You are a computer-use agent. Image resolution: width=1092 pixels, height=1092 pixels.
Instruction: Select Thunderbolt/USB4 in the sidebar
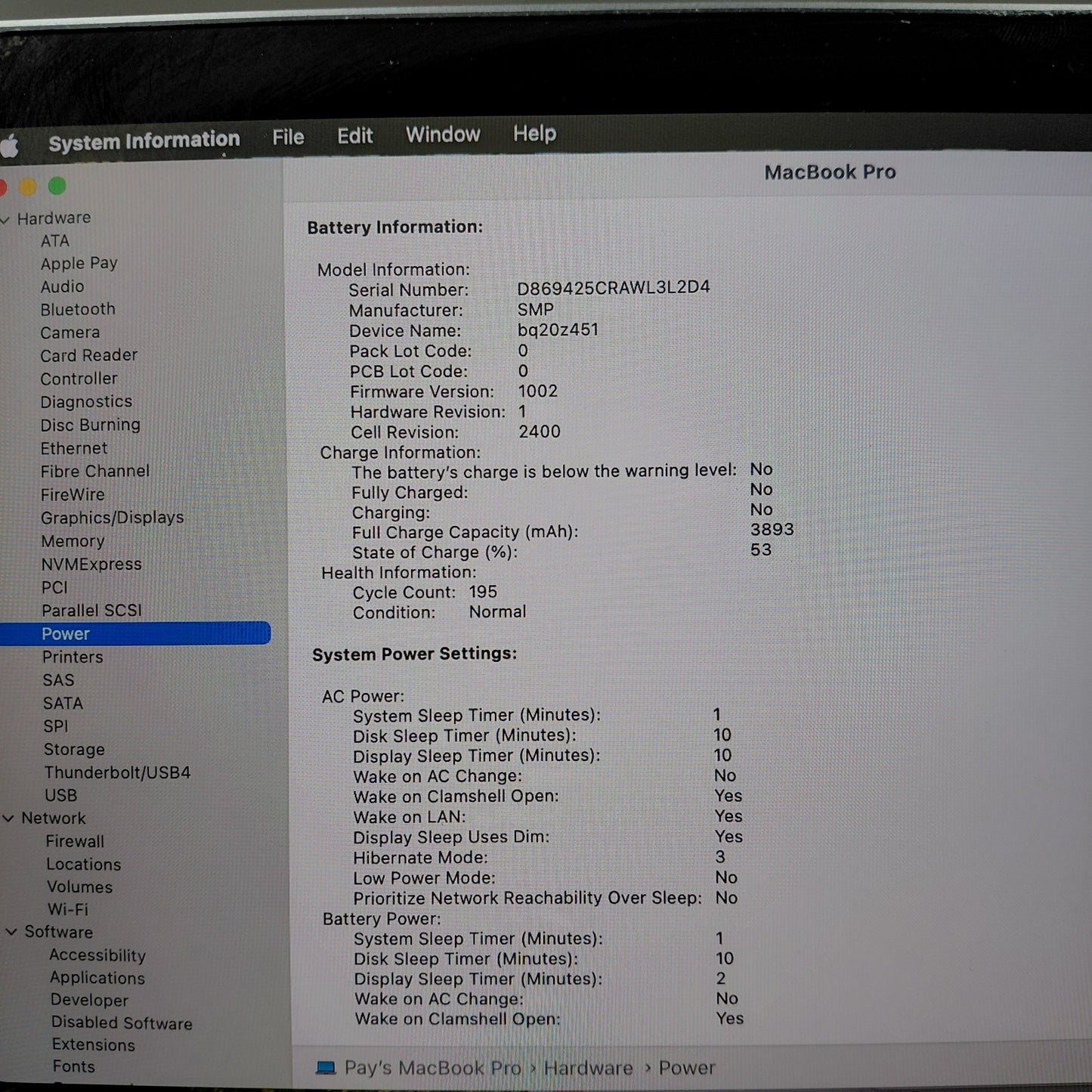118,772
